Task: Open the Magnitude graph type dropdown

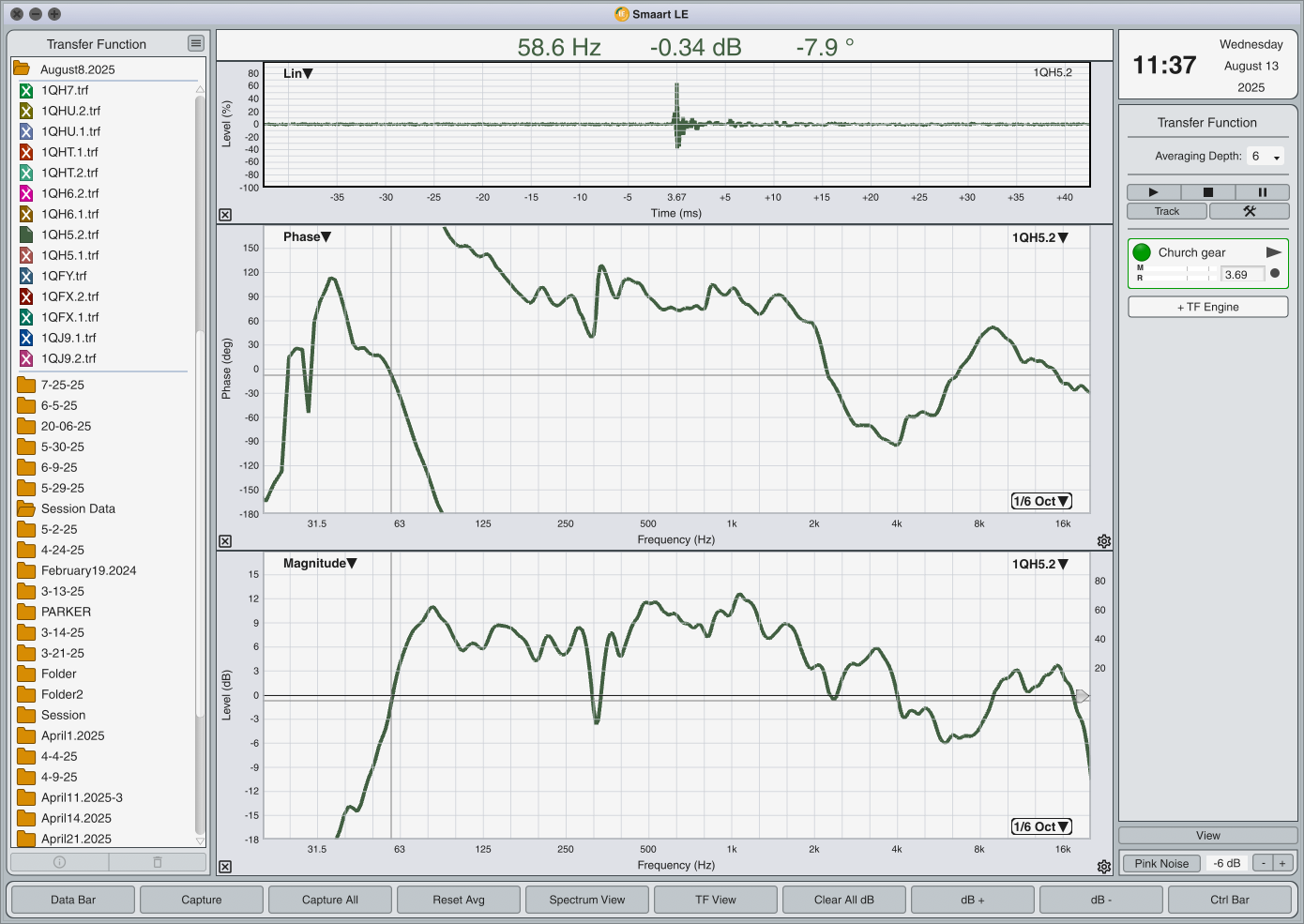Action: point(320,563)
